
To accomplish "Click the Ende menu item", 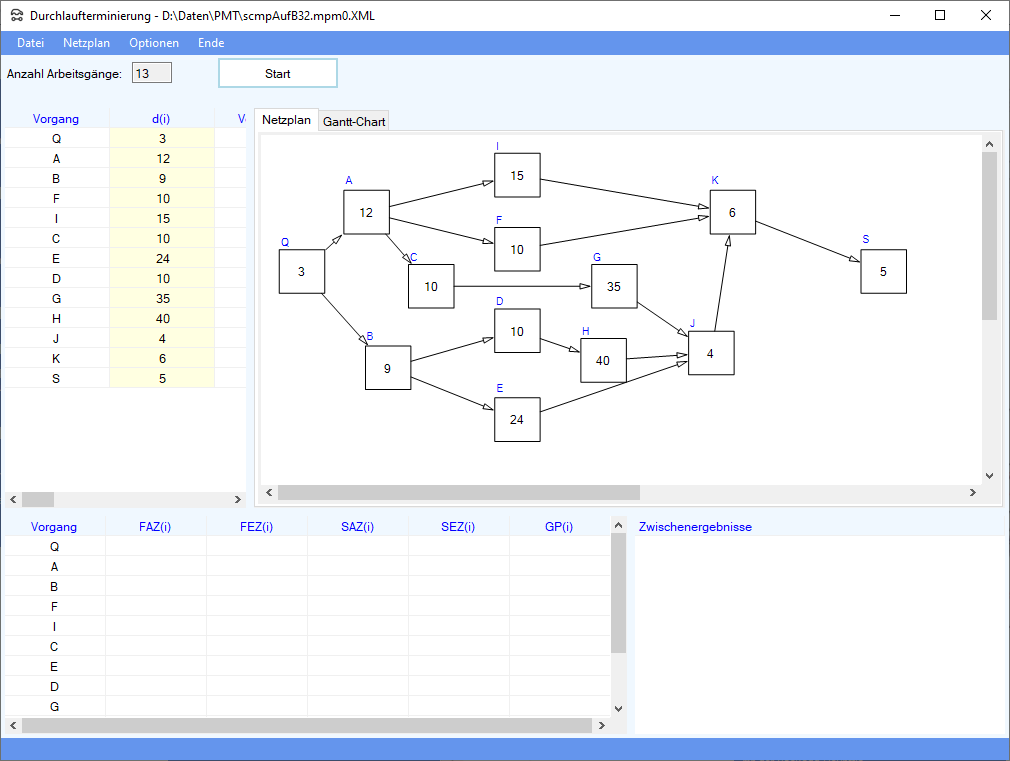I will (211, 43).
